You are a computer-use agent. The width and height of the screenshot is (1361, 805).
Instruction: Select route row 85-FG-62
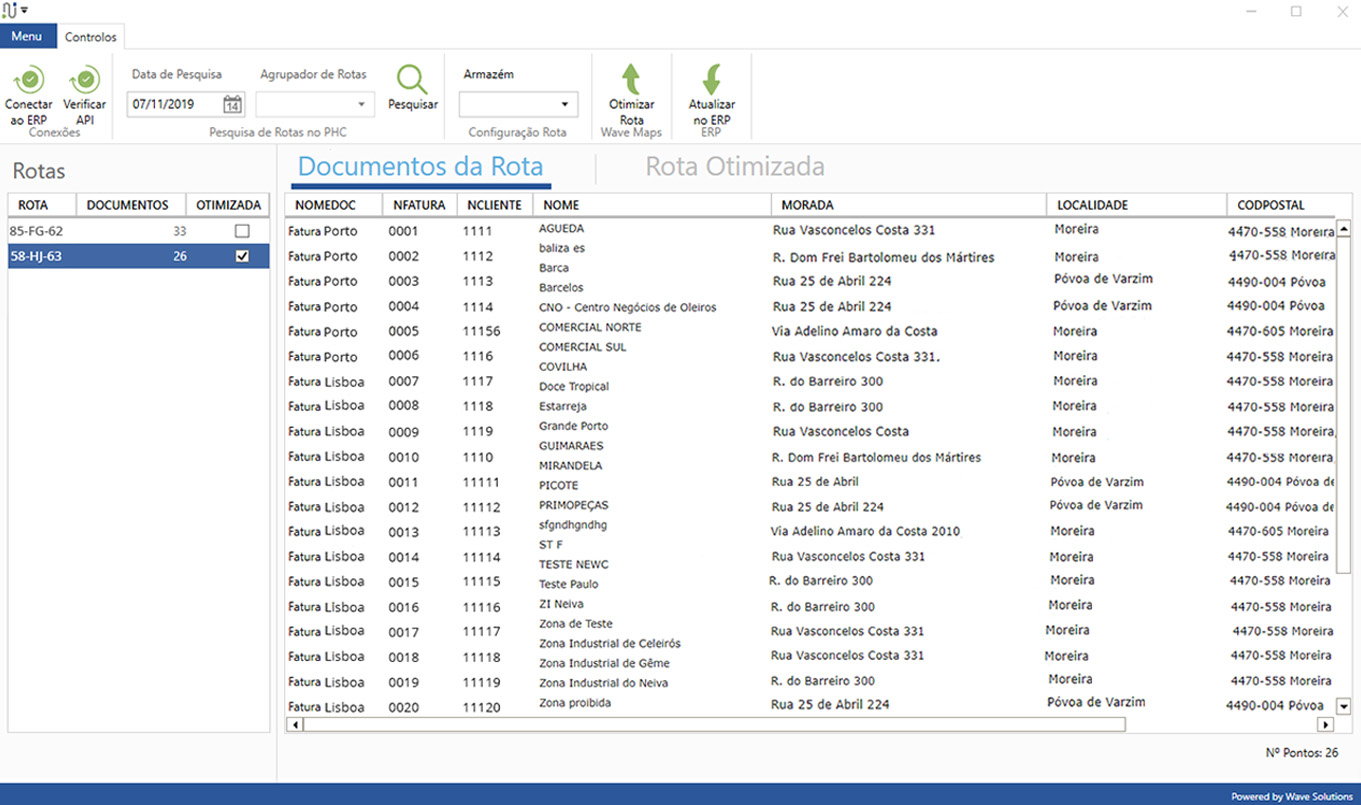tap(90, 231)
